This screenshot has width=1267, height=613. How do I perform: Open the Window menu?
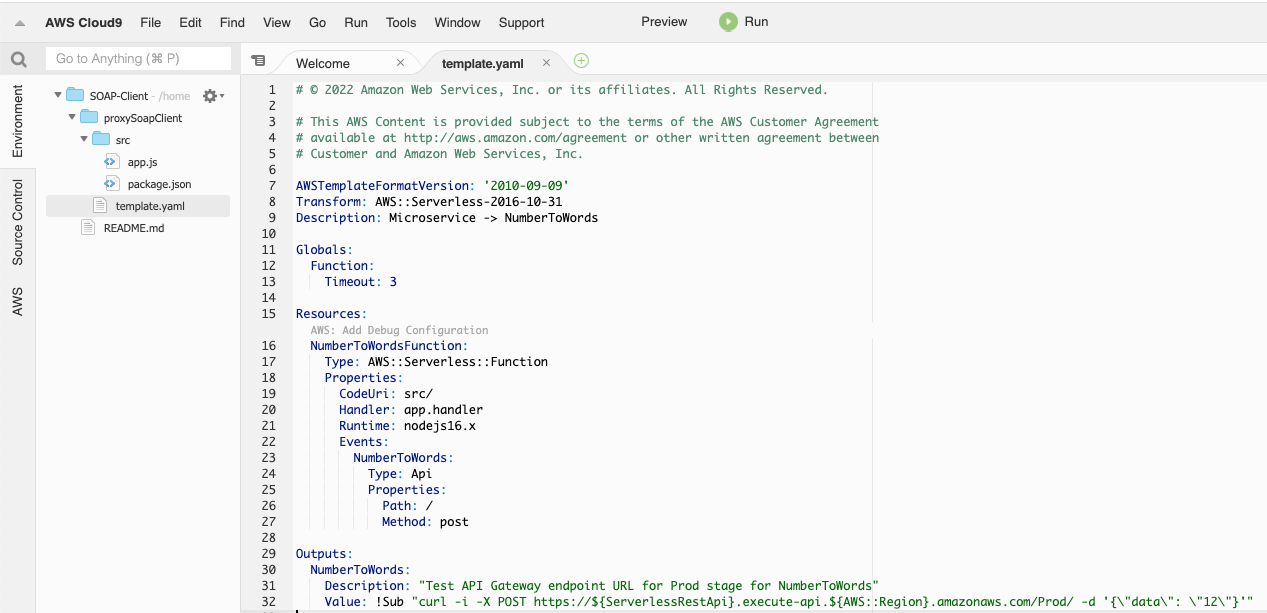pos(458,22)
